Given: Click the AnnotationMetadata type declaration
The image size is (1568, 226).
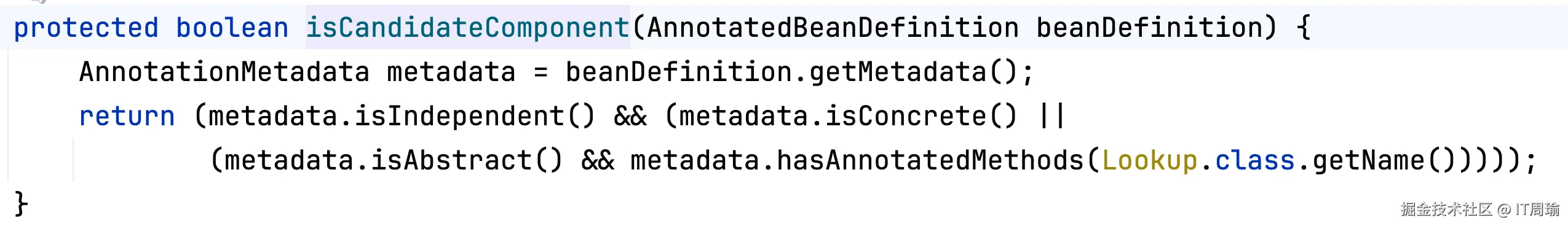Looking at the screenshot, I should point(224,72).
